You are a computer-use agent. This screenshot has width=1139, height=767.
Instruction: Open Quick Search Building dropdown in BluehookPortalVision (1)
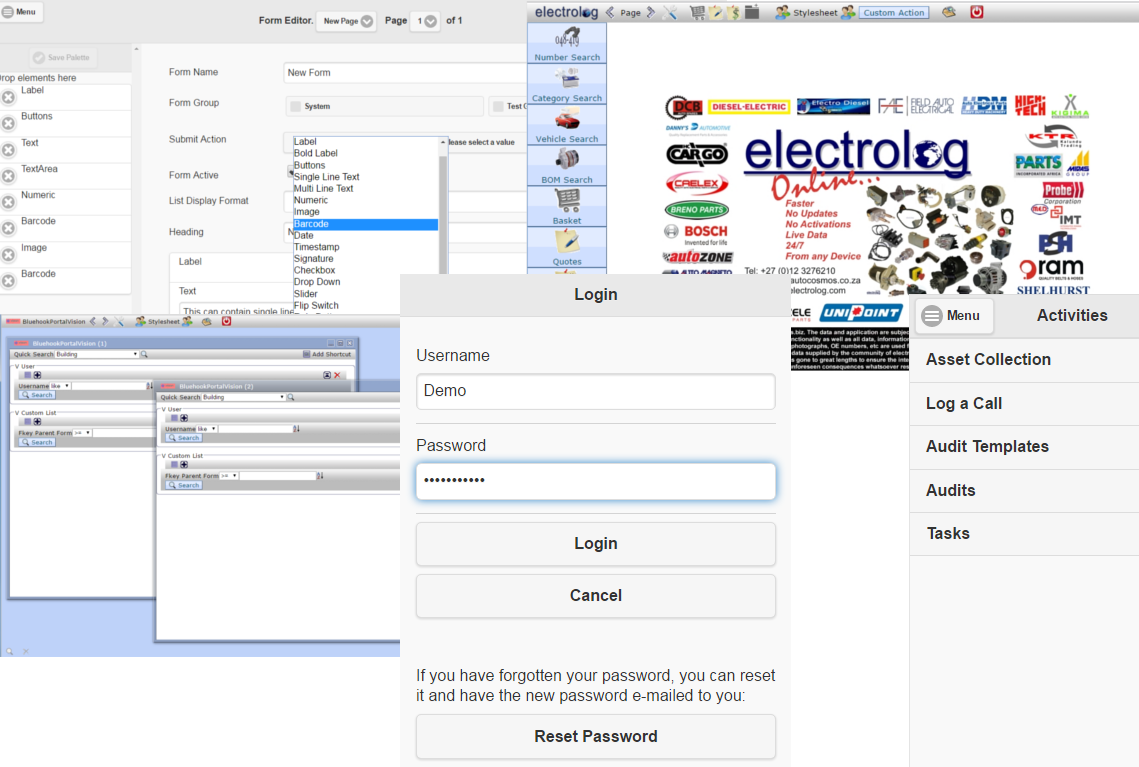[97, 354]
